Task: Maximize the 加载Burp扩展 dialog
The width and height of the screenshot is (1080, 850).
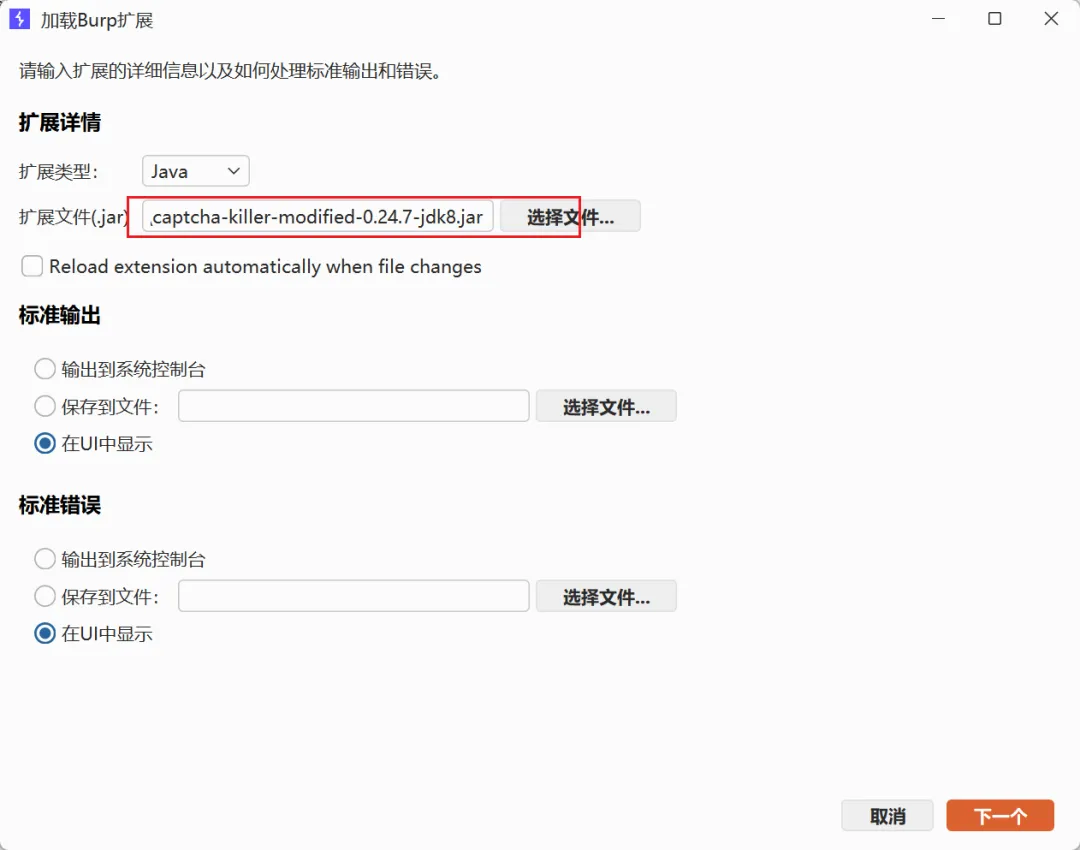Action: point(995,19)
